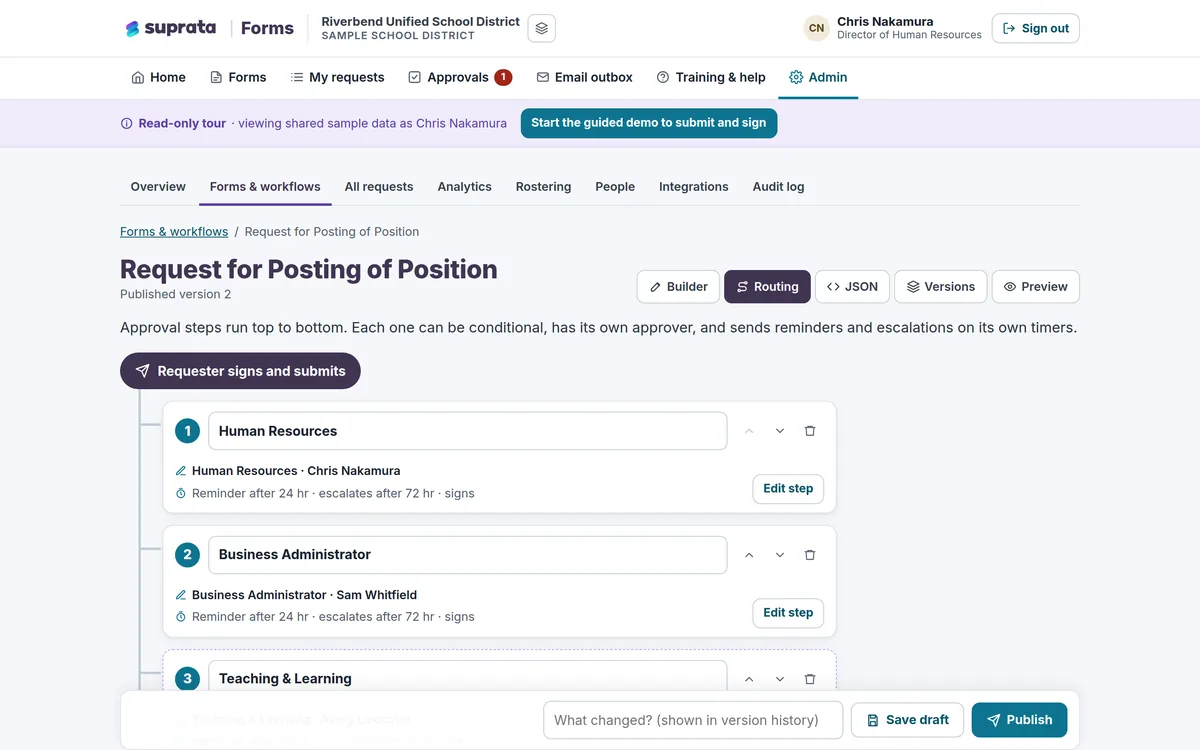Open the Analytics tab
The height and width of the screenshot is (750, 1200).
(465, 187)
